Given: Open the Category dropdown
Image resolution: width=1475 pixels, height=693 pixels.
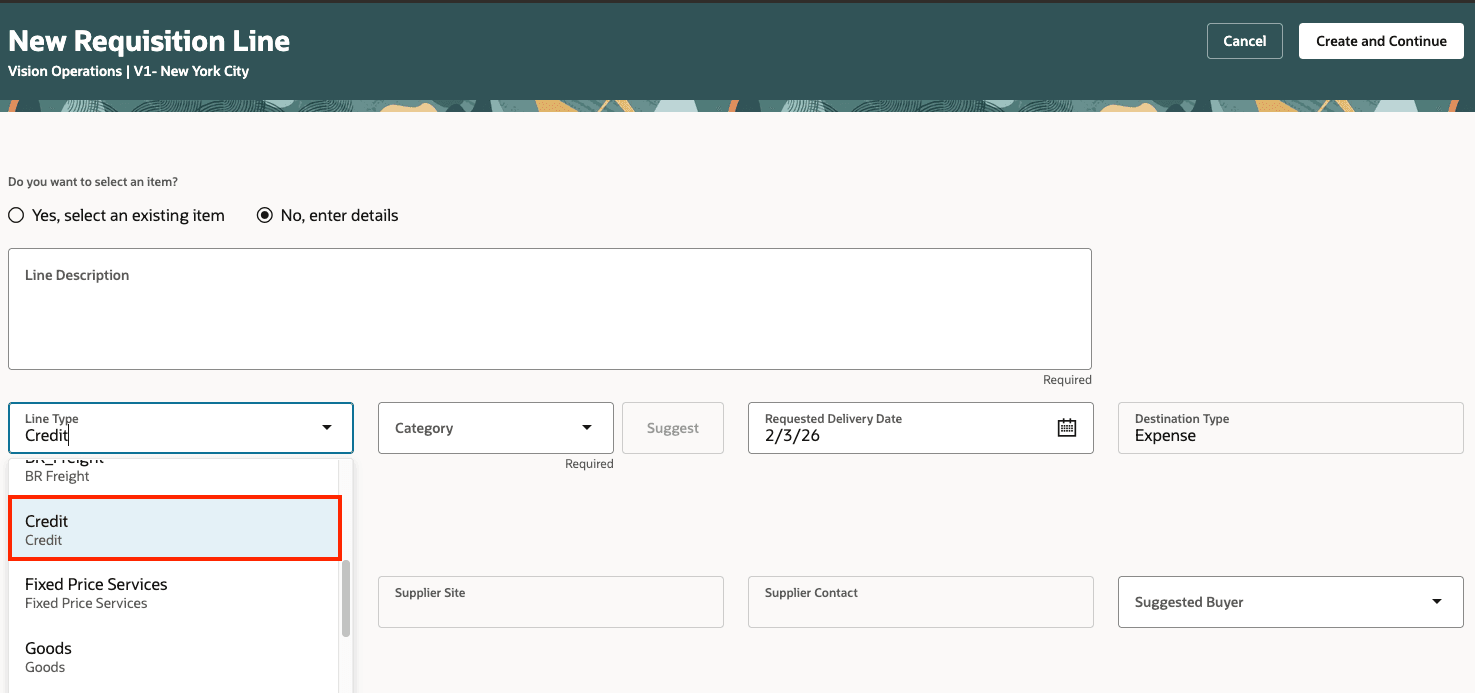Looking at the screenshot, I should [x=587, y=427].
